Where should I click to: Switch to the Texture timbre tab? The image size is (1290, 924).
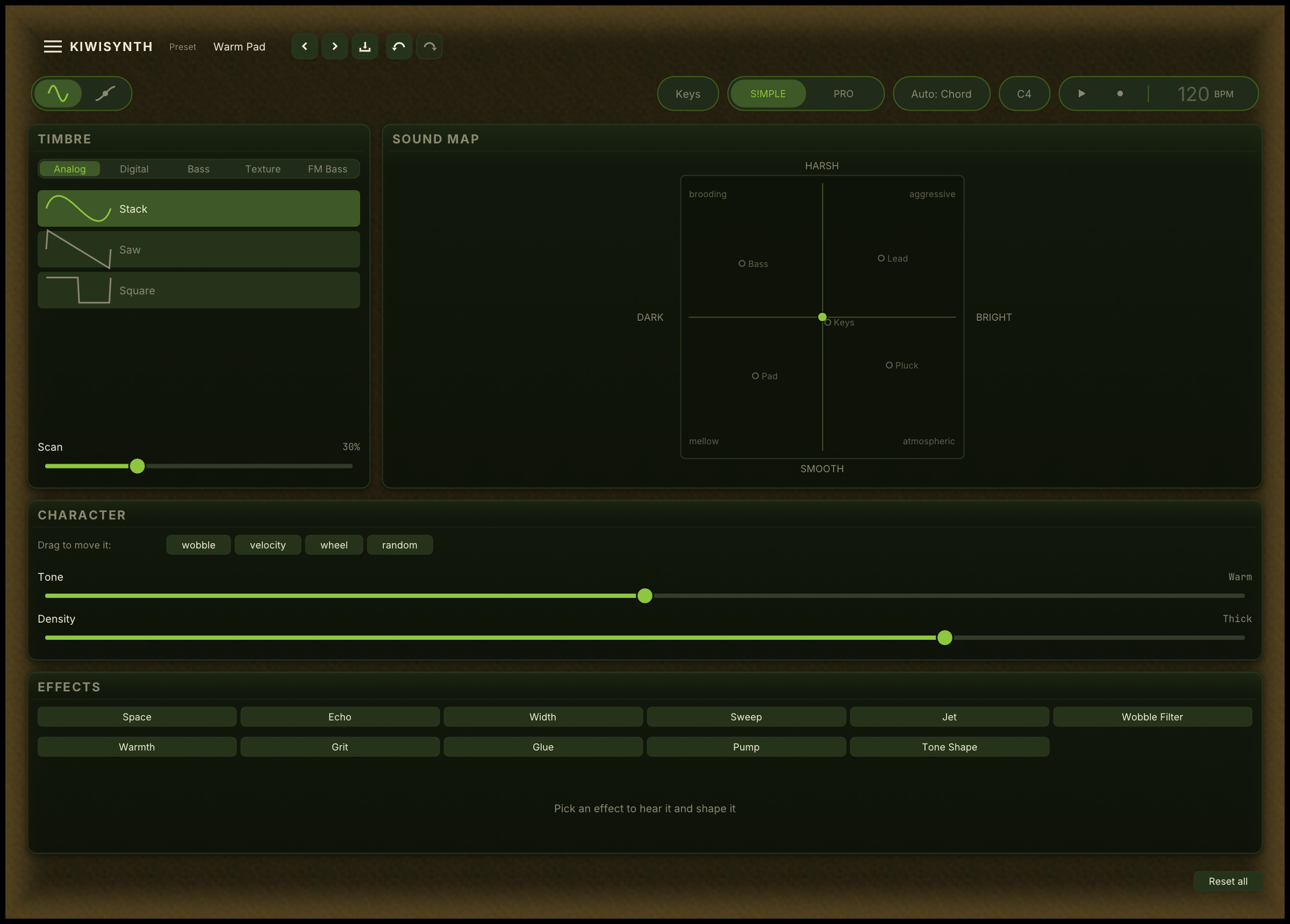click(263, 169)
